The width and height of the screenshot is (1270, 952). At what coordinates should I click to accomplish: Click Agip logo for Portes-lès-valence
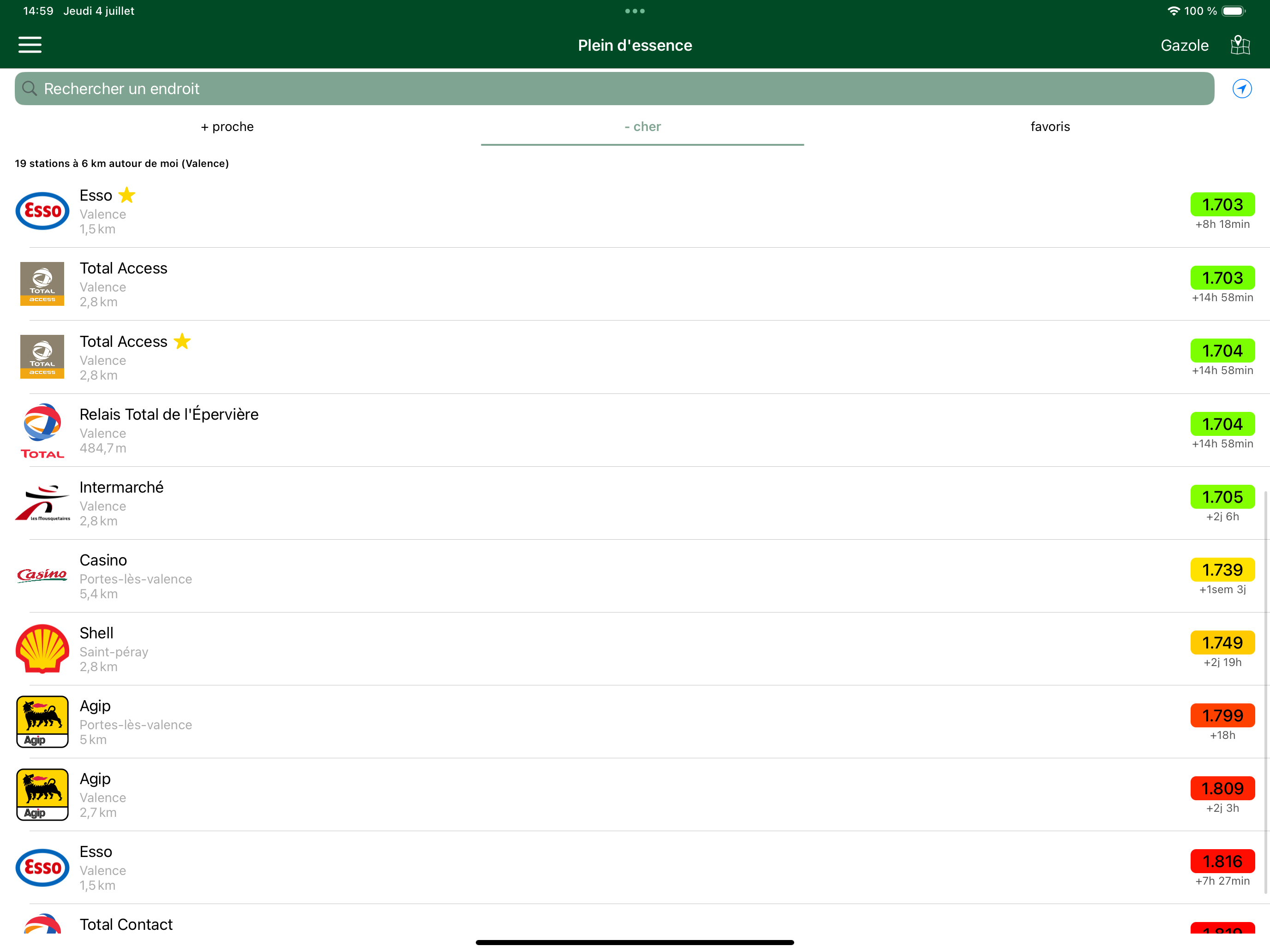[x=42, y=722]
